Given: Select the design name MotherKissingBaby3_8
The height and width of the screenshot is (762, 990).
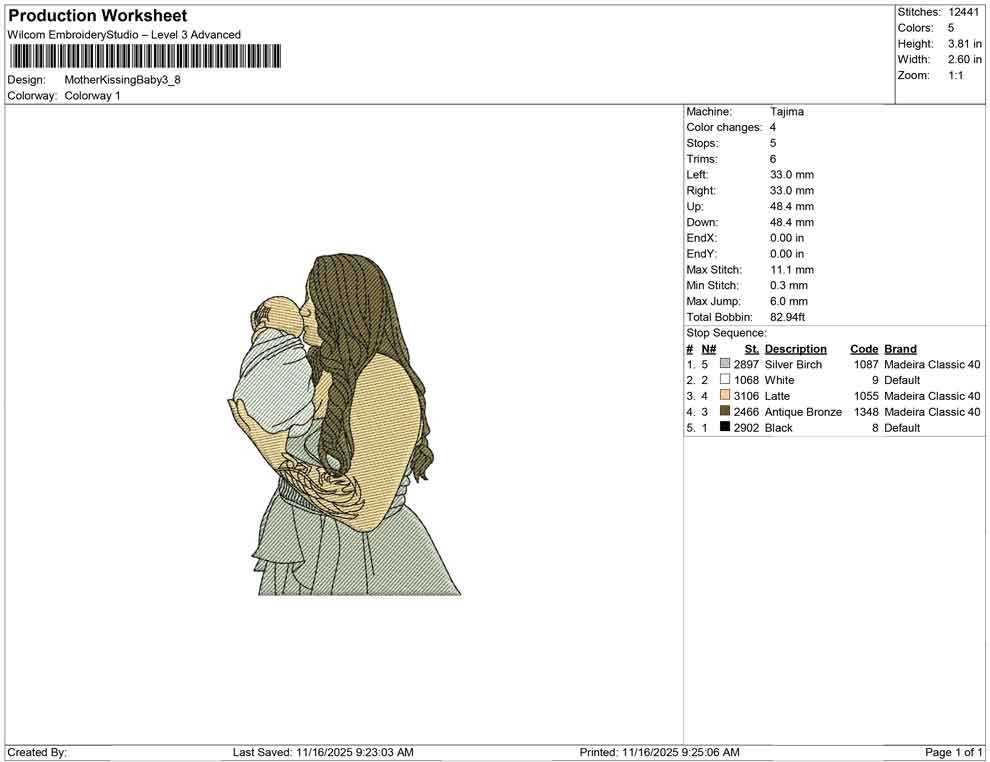Looking at the screenshot, I should 122,80.
